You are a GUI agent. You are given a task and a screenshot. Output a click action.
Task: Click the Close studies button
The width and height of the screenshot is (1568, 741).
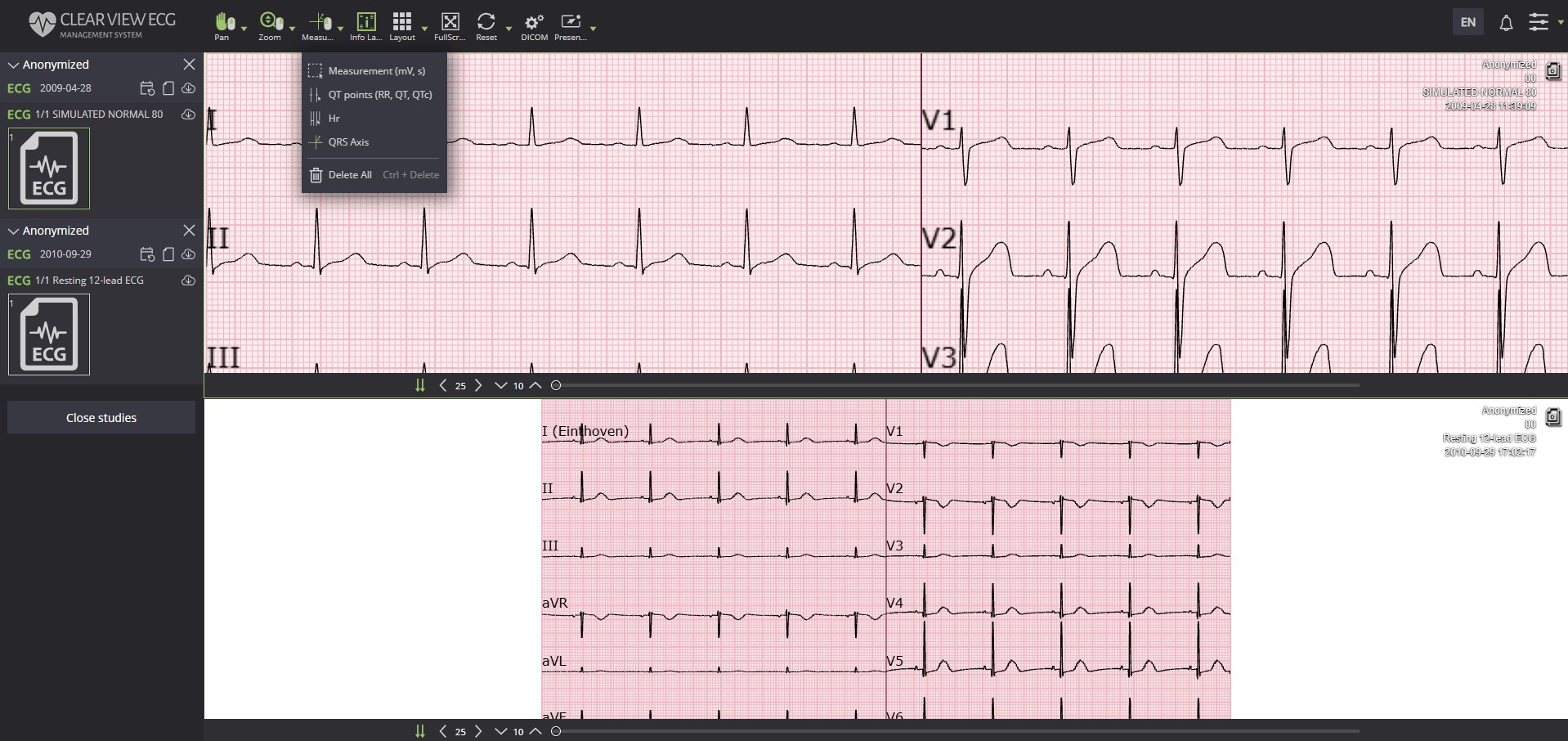(x=101, y=417)
